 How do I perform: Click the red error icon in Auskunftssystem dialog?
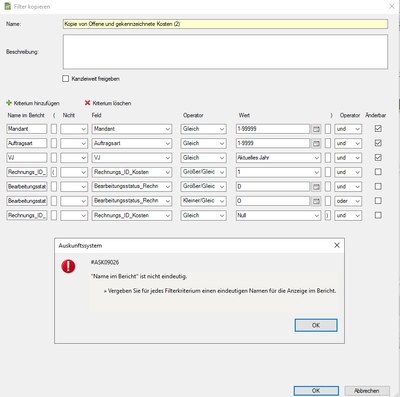68,266
